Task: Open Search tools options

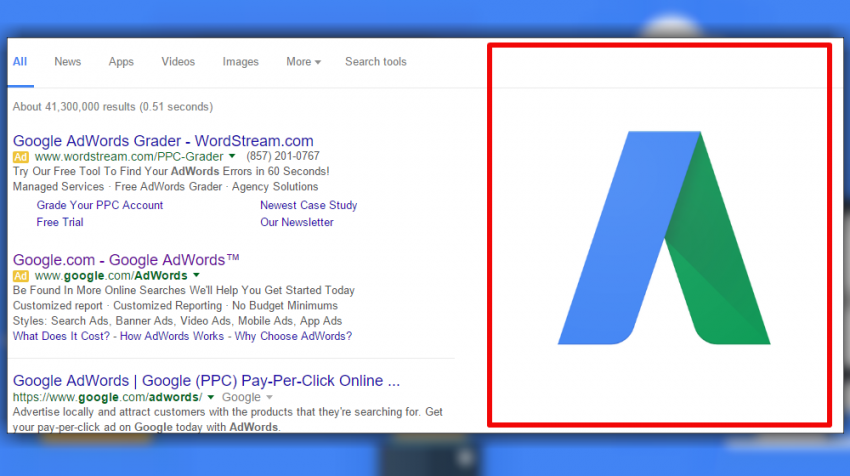Action: click(376, 62)
